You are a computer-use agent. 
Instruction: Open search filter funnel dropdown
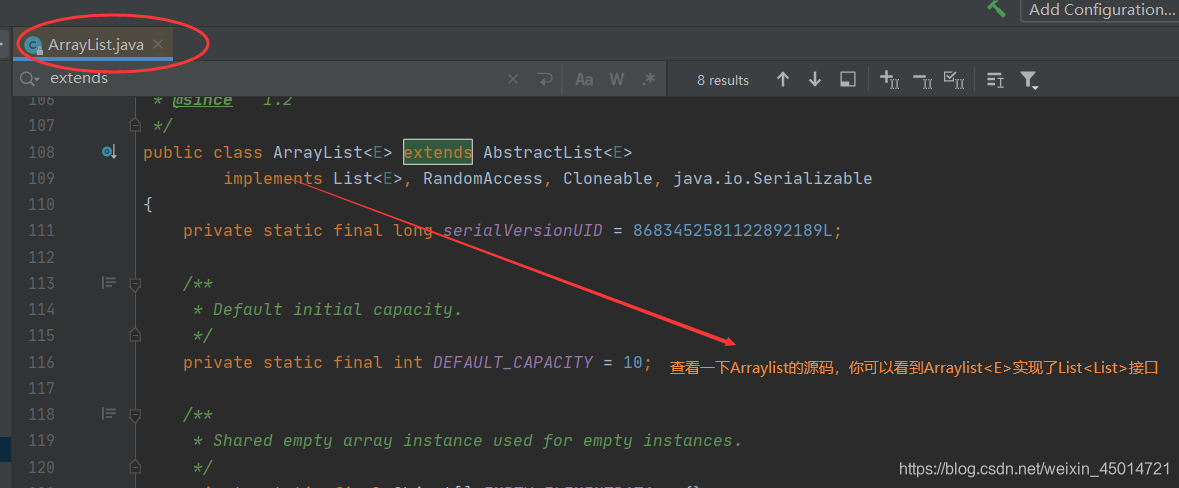[1029, 80]
